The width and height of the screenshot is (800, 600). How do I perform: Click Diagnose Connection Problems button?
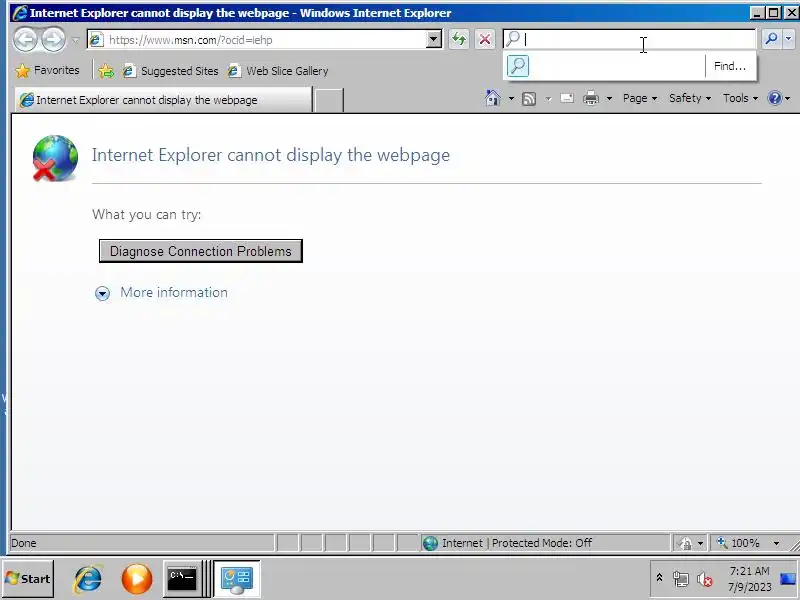pos(201,251)
